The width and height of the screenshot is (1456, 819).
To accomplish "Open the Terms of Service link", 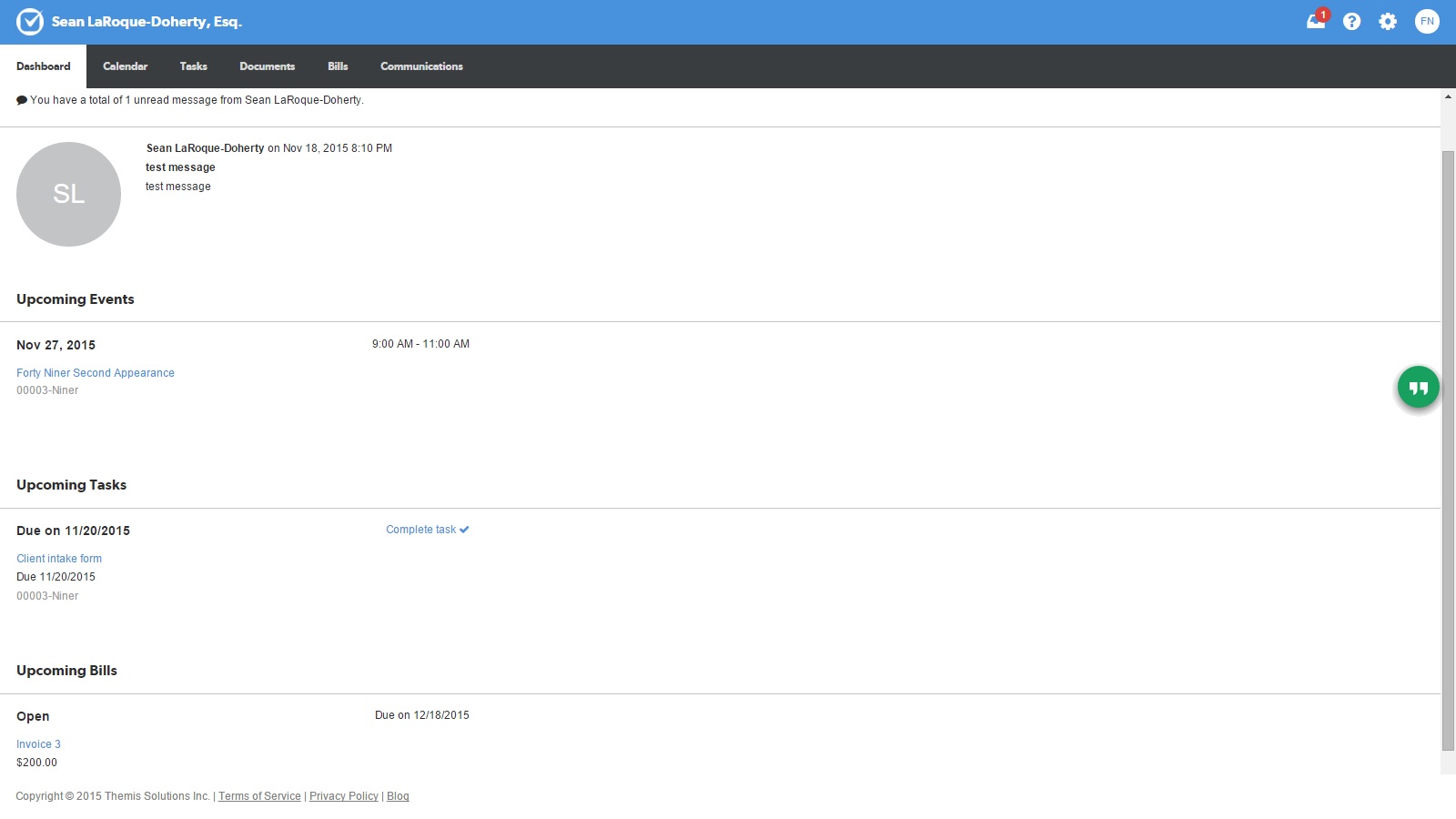I will pyautogui.click(x=259, y=796).
